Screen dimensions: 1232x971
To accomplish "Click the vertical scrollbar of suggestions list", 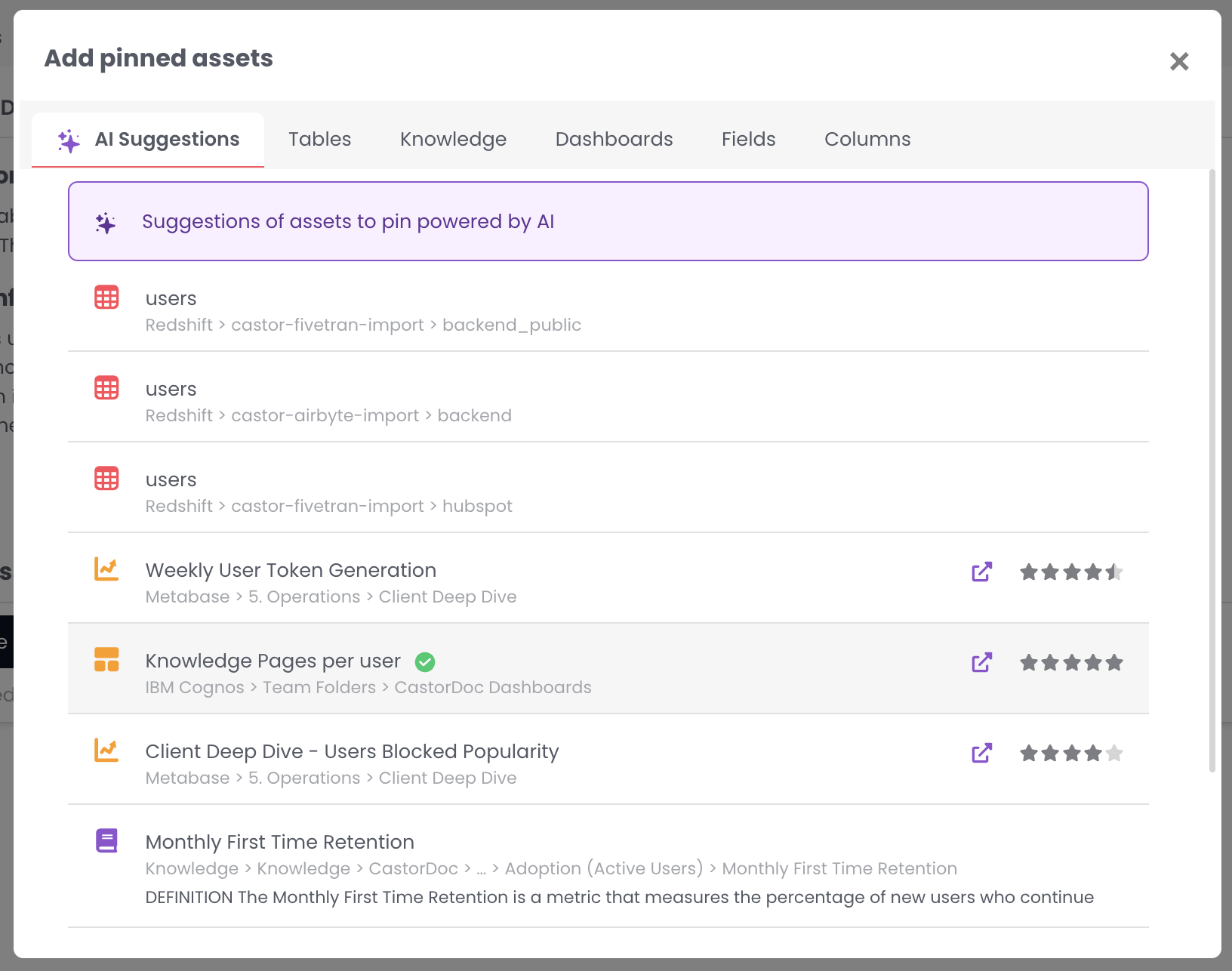I will [x=1212, y=468].
